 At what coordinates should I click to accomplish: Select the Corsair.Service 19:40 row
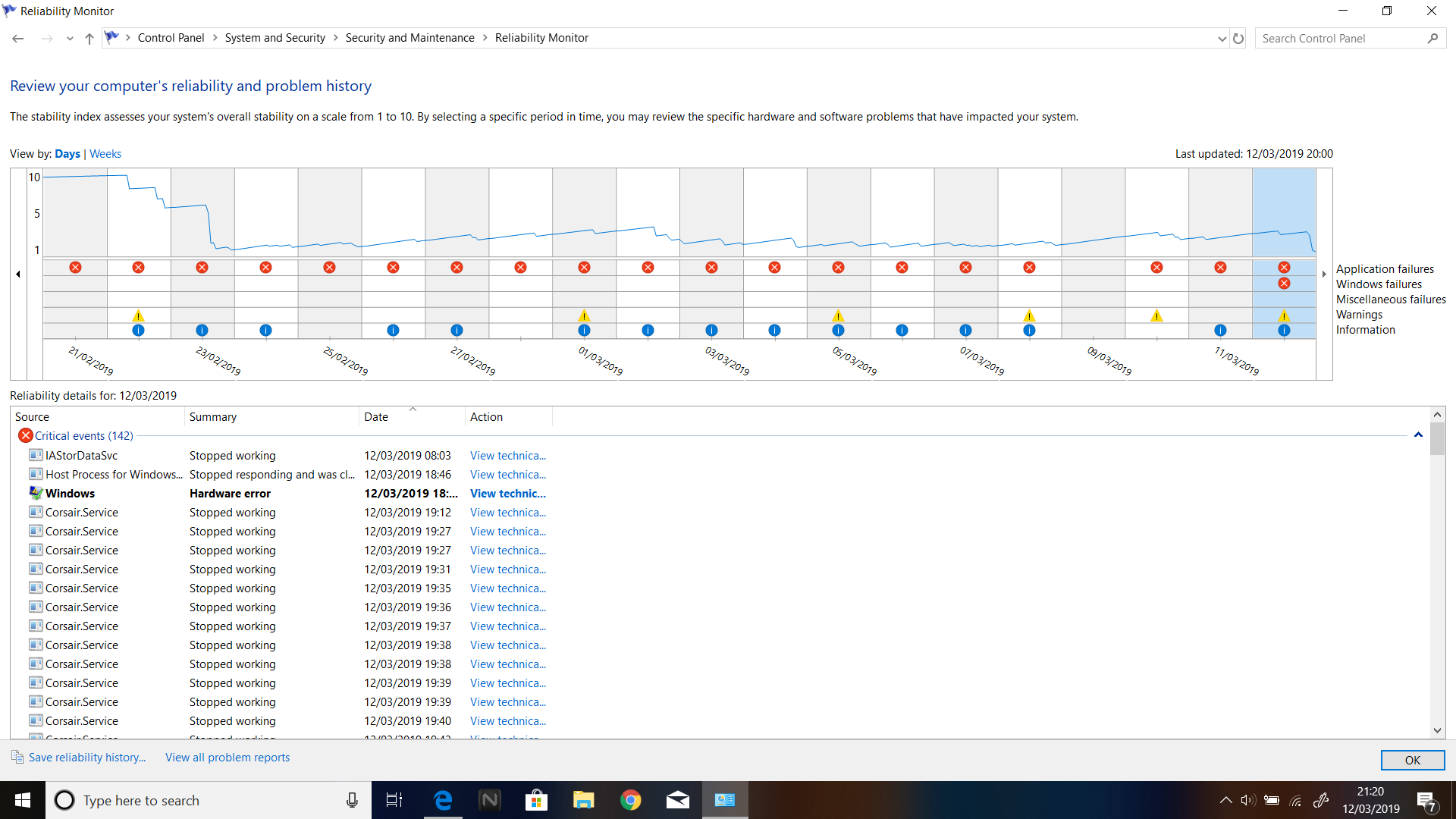click(x=288, y=721)
